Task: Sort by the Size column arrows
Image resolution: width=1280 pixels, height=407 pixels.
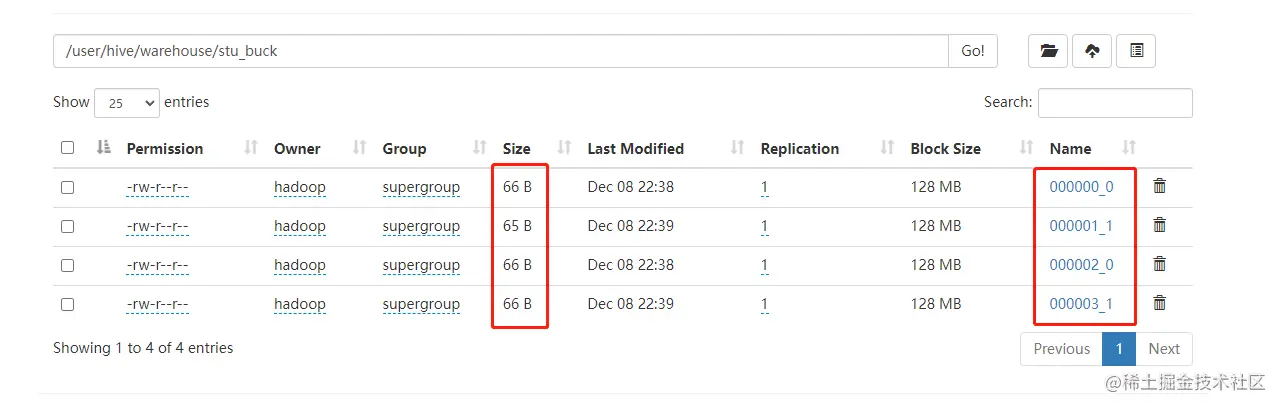Action: pyautogui.click(x=564, y=148)
